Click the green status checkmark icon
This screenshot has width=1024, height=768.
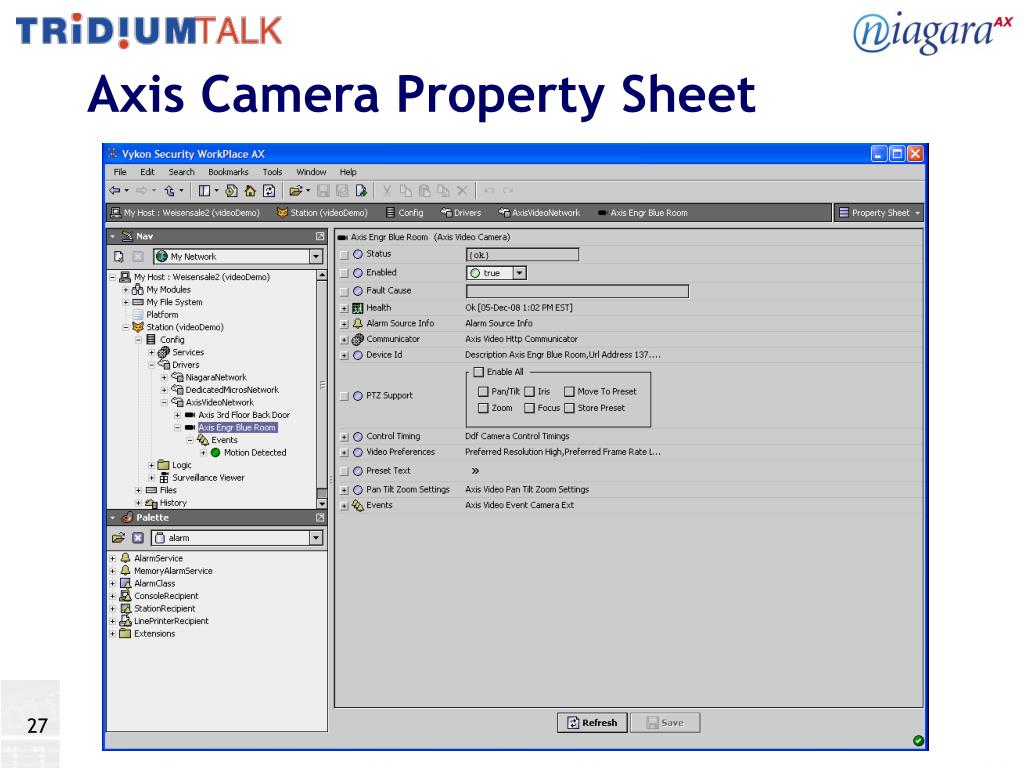pos(918,741)
